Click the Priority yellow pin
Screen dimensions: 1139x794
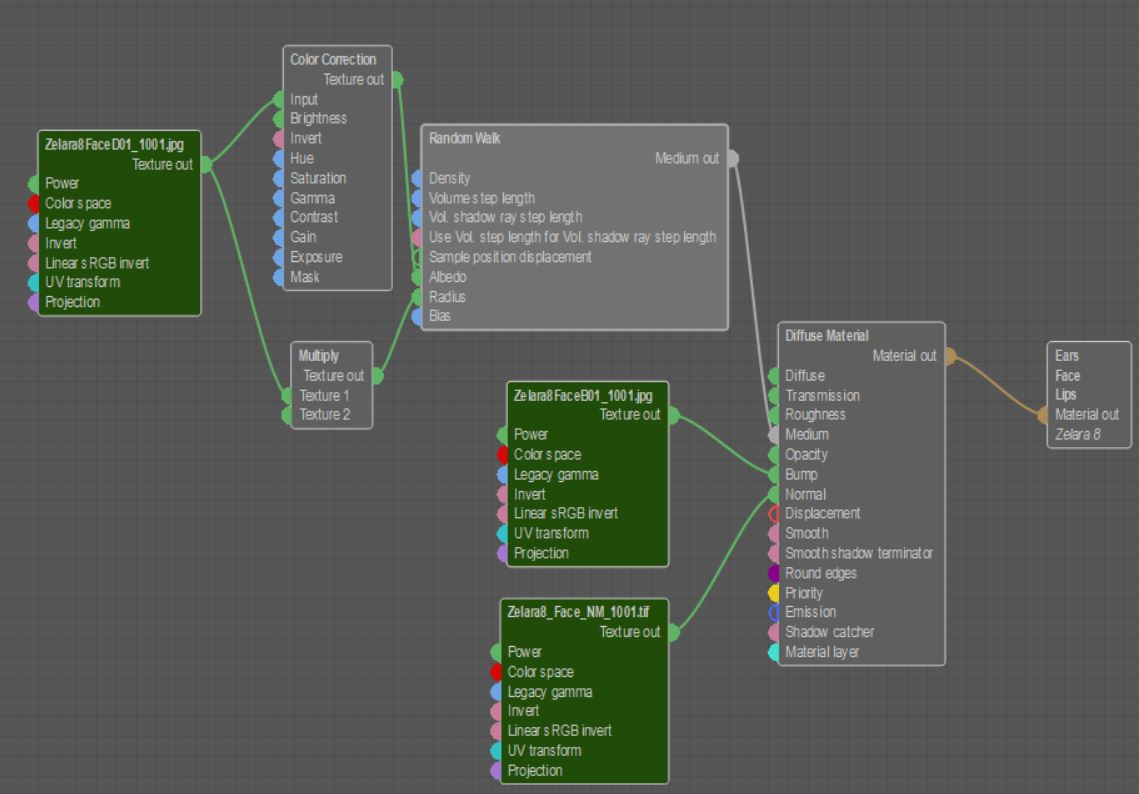tap(774, 593)
